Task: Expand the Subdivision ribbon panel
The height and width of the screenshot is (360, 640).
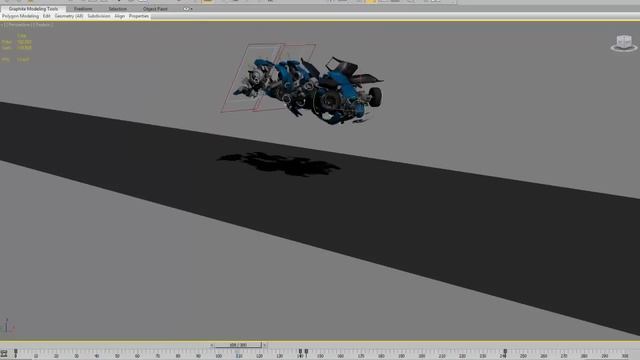Action: [99, 16]
